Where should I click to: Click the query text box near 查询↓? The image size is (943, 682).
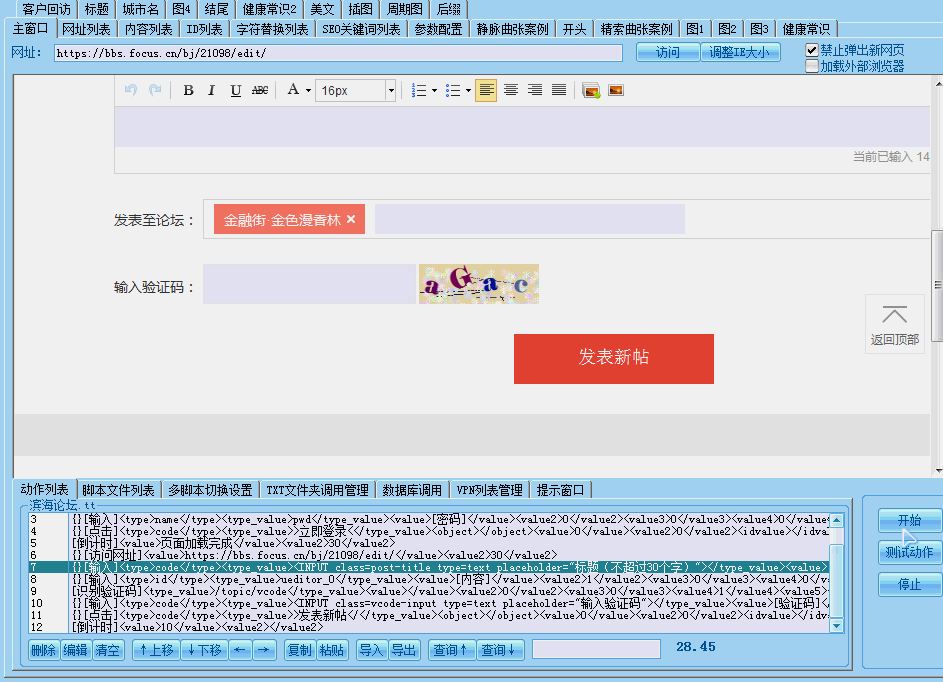click(597, 649)
